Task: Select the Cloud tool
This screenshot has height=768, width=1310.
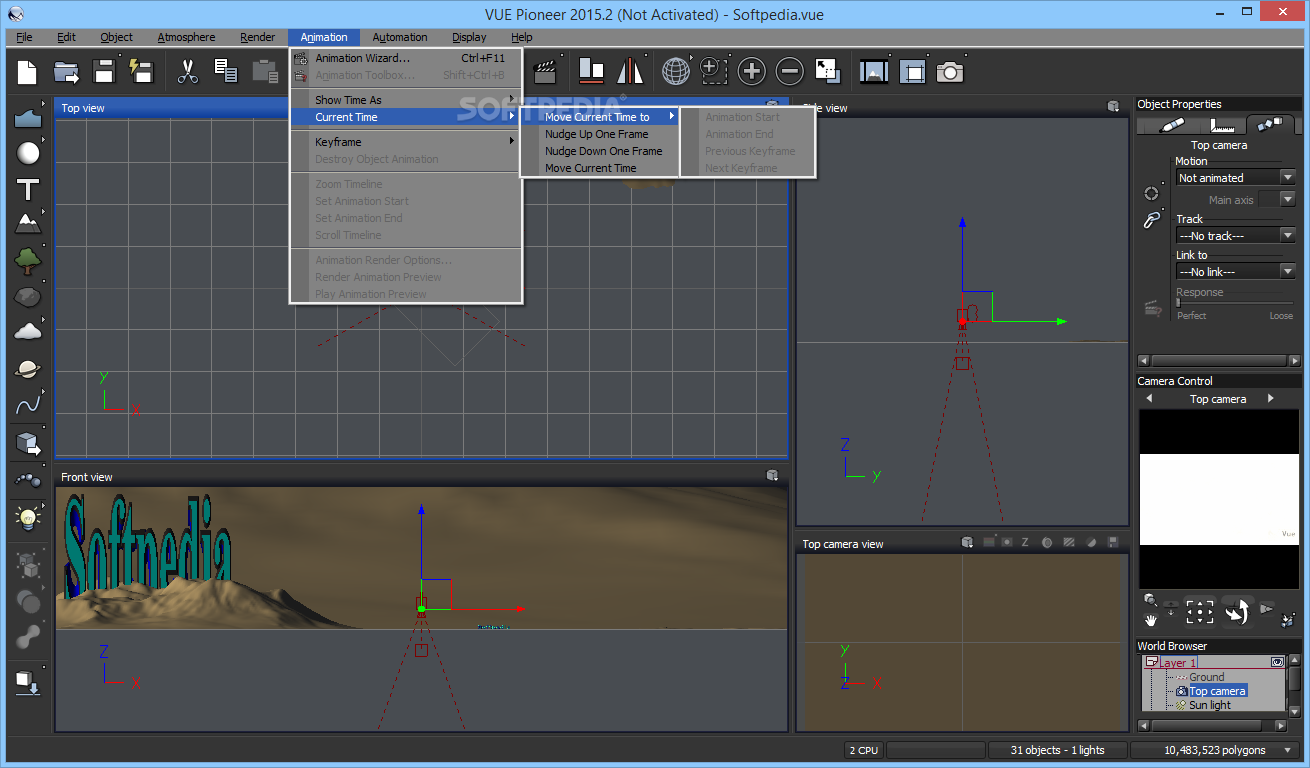Action: [28, 332]
